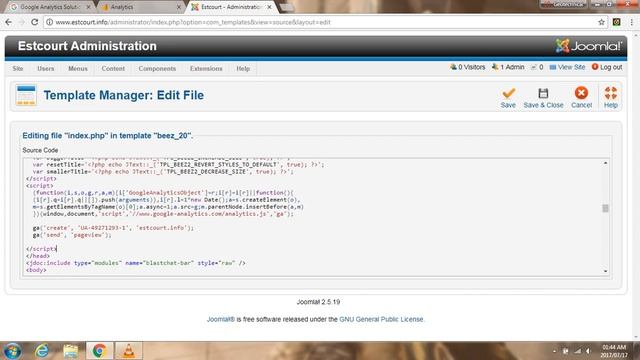Open the Joomla! footer link
Image resolution: width=640 pixels, height=360 pixels.
pos(220,319)
